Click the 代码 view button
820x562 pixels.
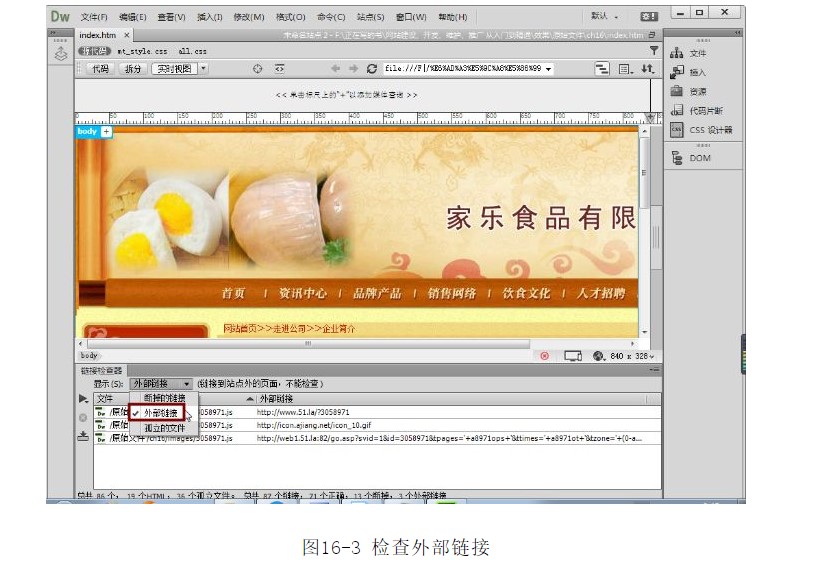tap(98, 69)
